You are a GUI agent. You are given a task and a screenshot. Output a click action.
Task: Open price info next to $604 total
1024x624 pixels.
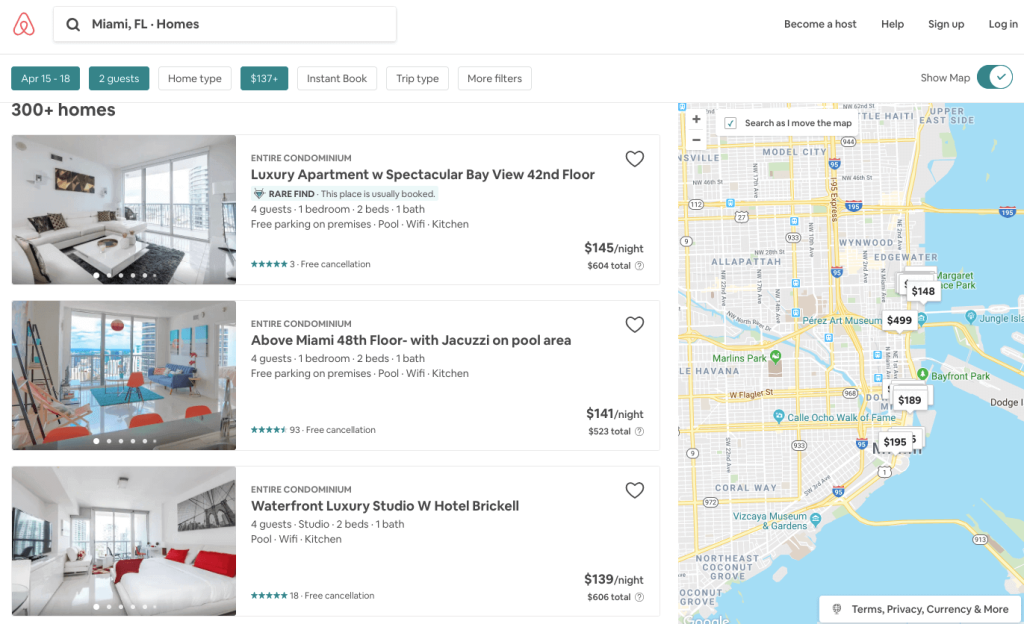click(639, 266)
